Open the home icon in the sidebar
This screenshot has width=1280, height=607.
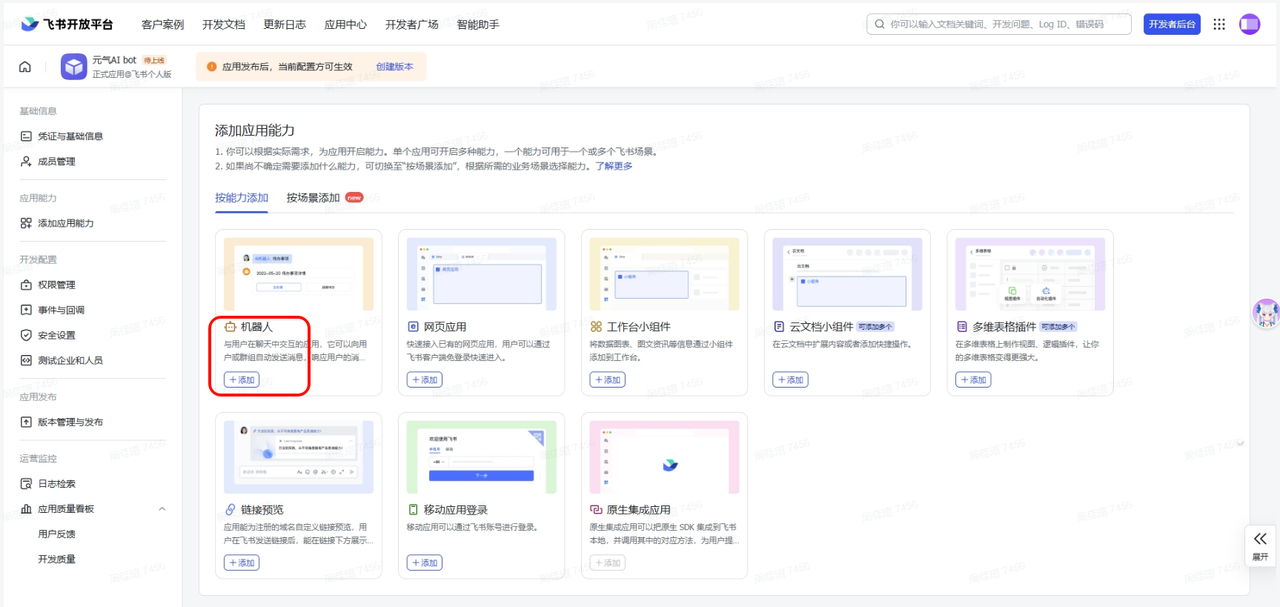coord(24,65)
